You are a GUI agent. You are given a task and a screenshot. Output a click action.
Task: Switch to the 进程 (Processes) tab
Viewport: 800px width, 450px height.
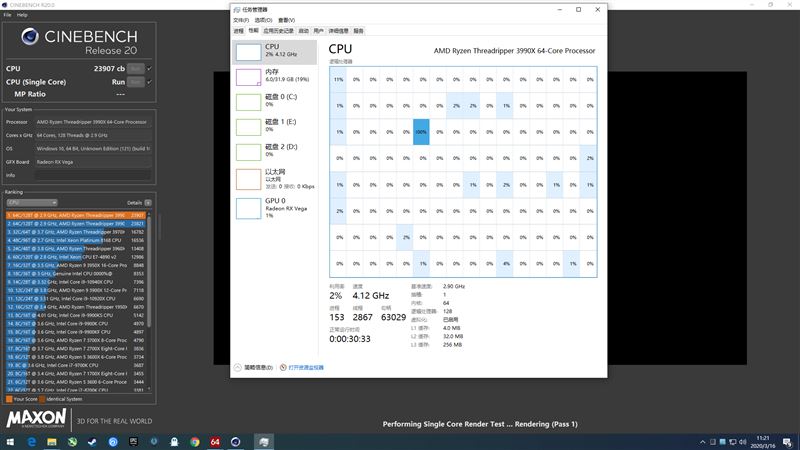pyautogui.click(x=239, y=31)
